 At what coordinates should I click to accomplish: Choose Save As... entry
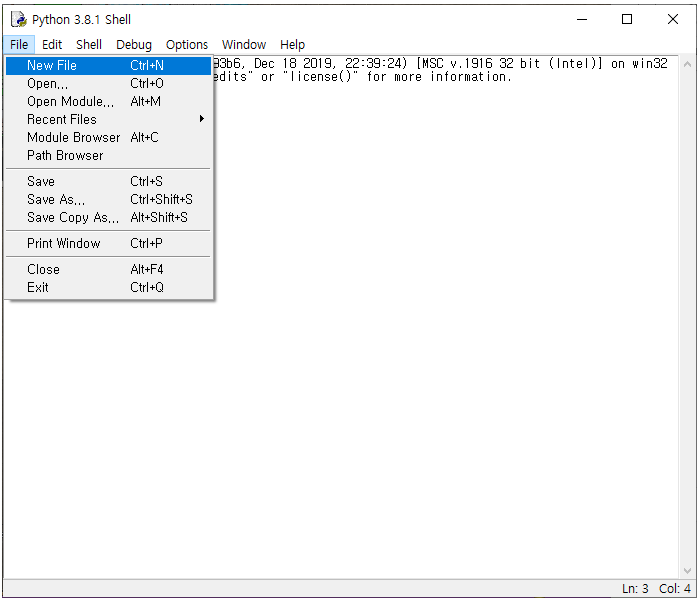[x=108, y=199]
